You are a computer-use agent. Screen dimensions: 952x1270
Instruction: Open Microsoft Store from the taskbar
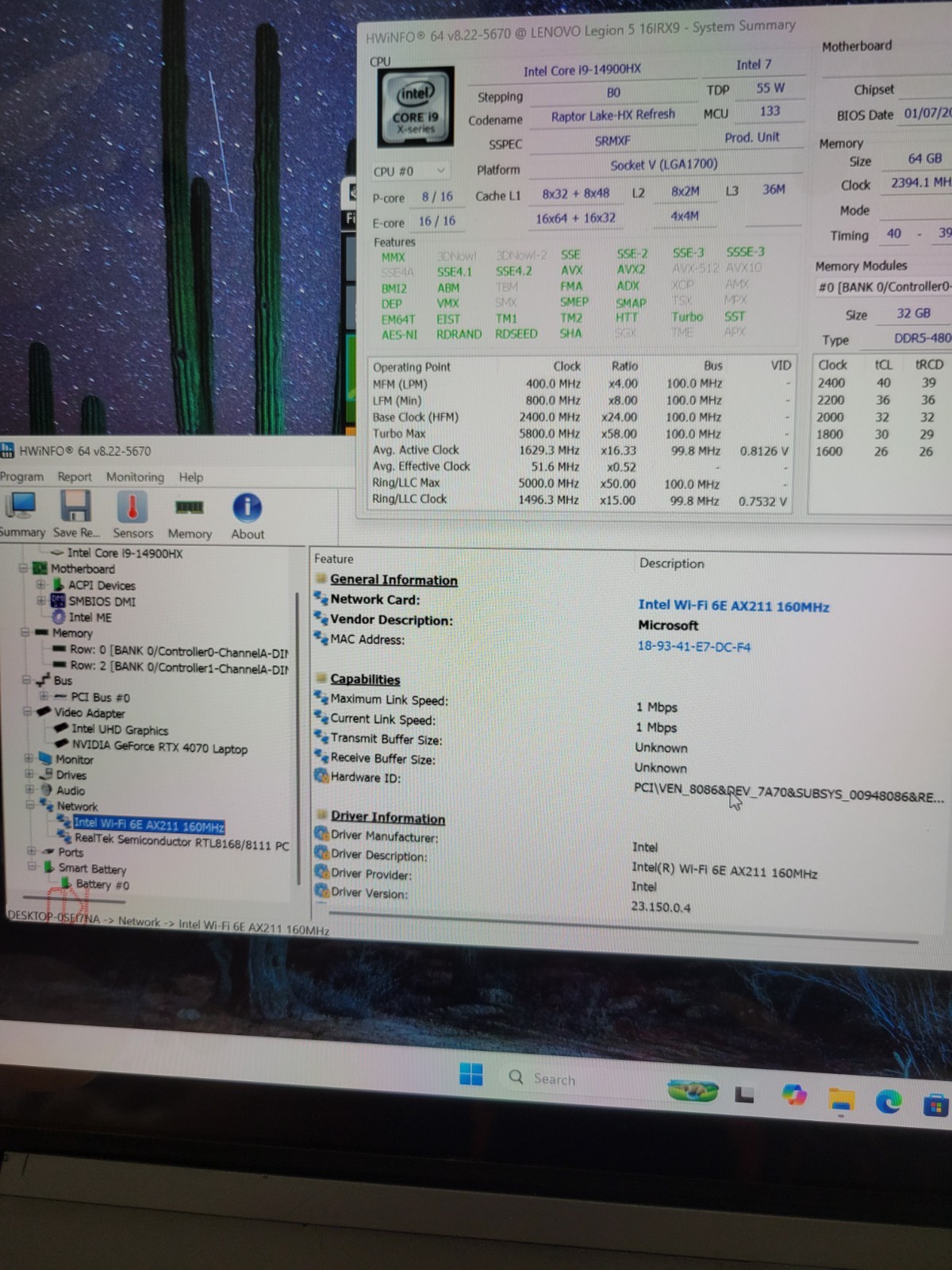[936, 1103]
